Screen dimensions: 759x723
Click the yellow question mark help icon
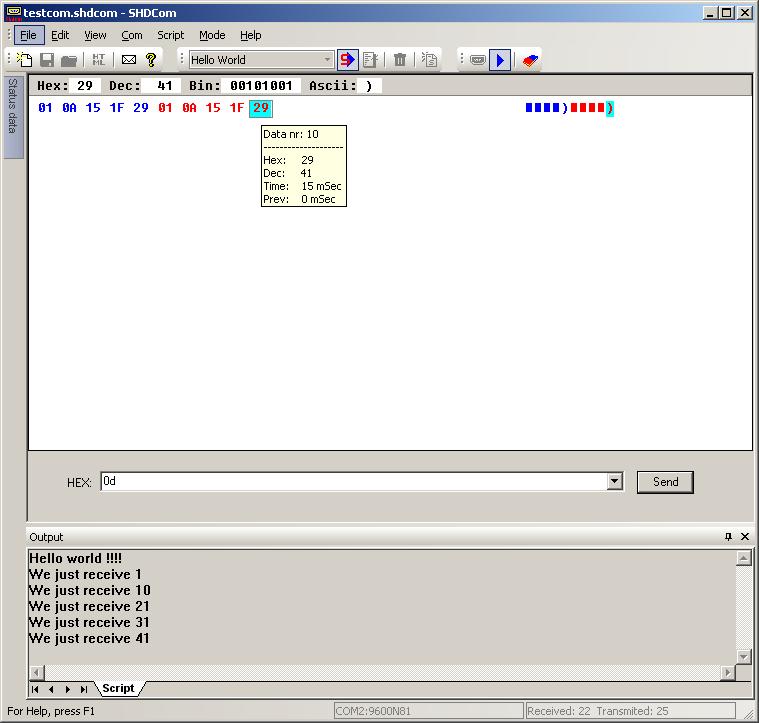pyautogui.click(x=151, y=60)
